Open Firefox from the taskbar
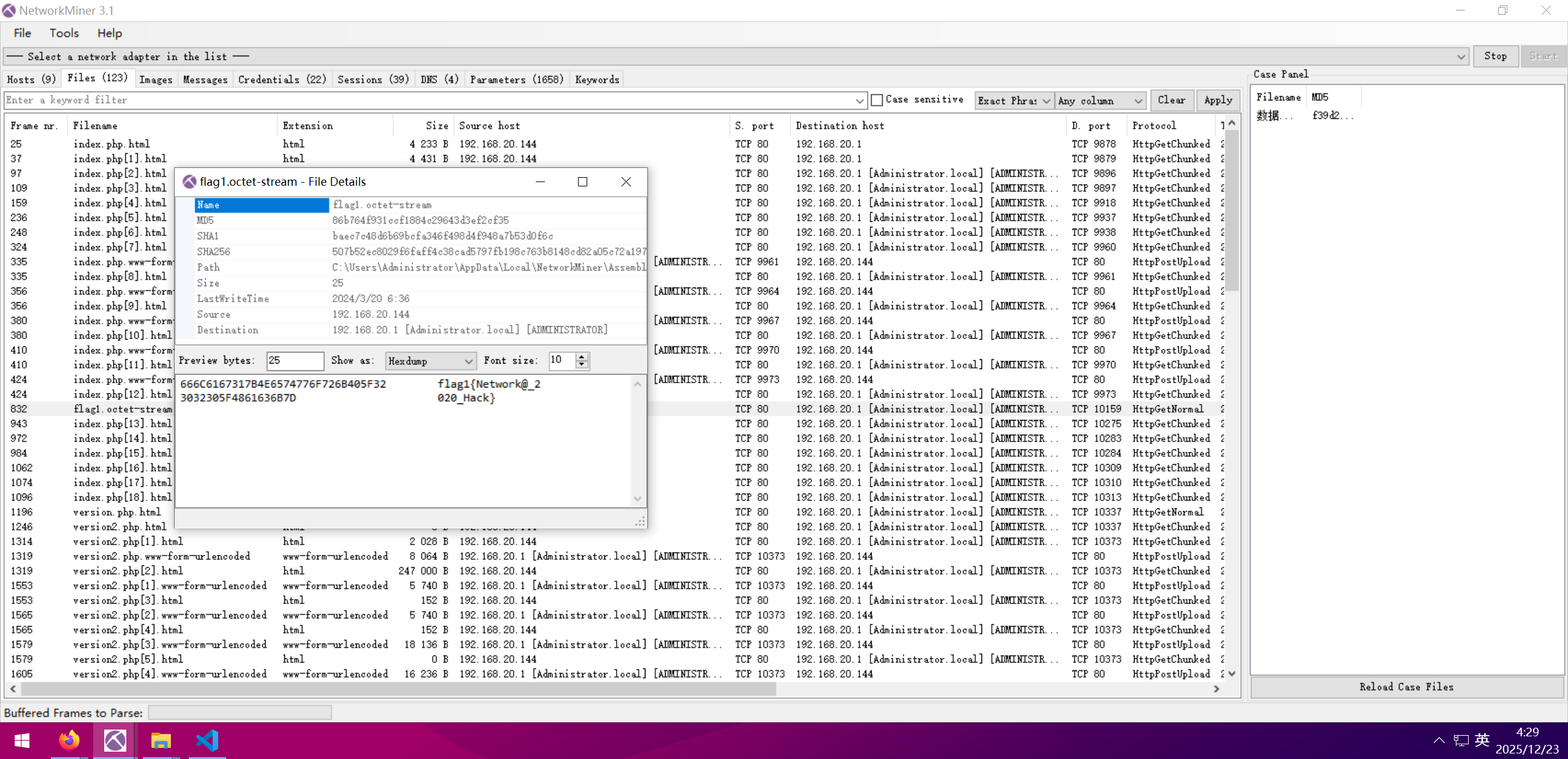The image size is (1568, 759). (69, 741)
